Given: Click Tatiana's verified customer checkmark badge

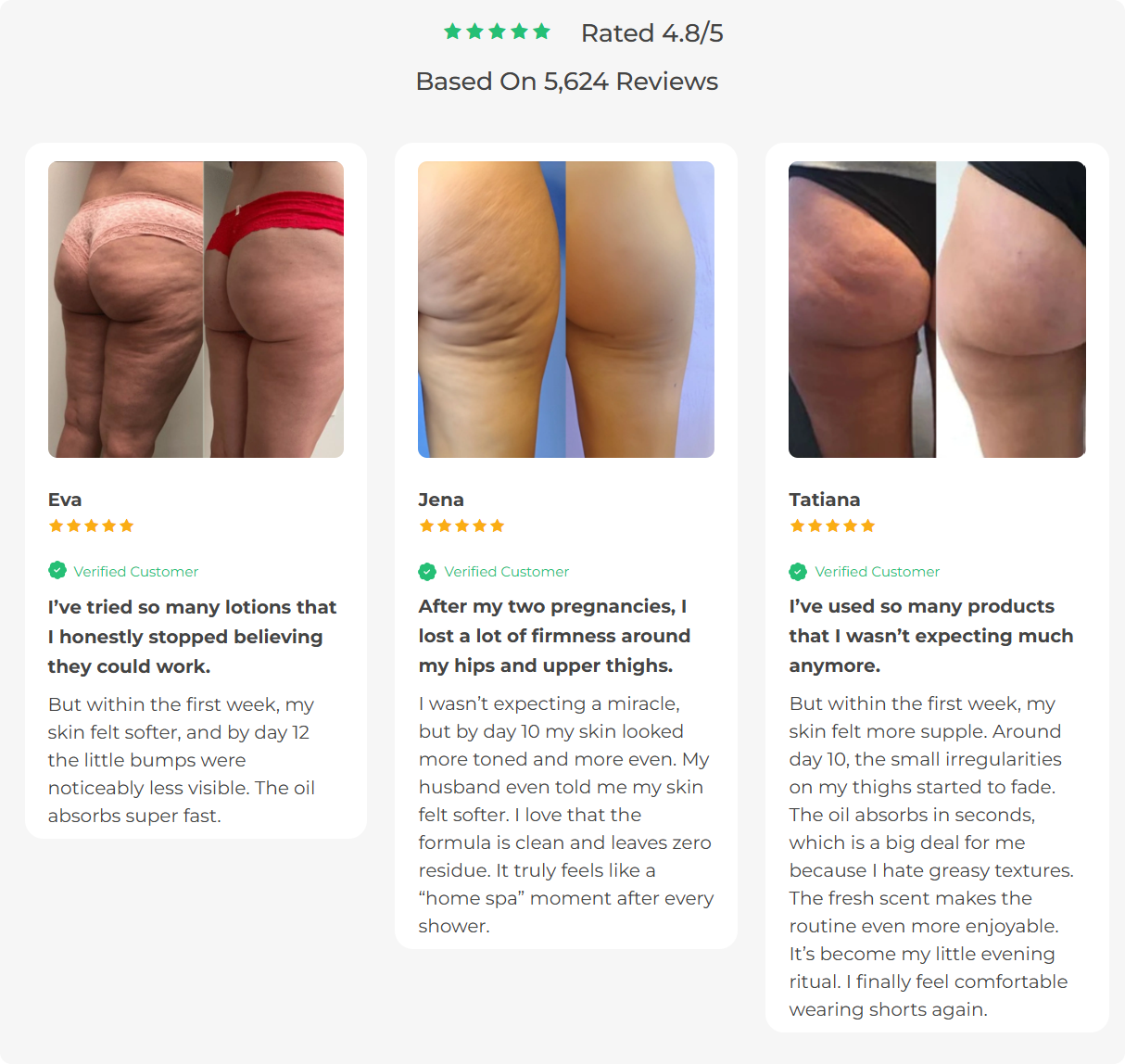Looking at the screenshot, I should (x=798, y=572).
